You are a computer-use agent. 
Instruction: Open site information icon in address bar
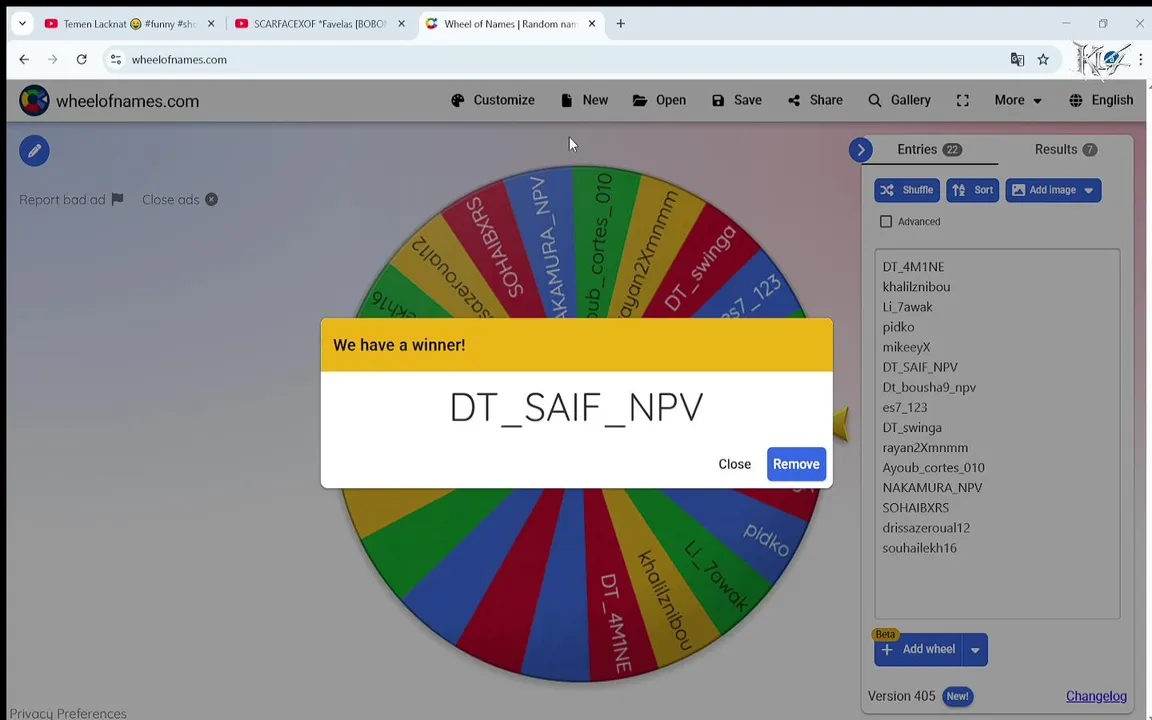click(x=115, y=60)
